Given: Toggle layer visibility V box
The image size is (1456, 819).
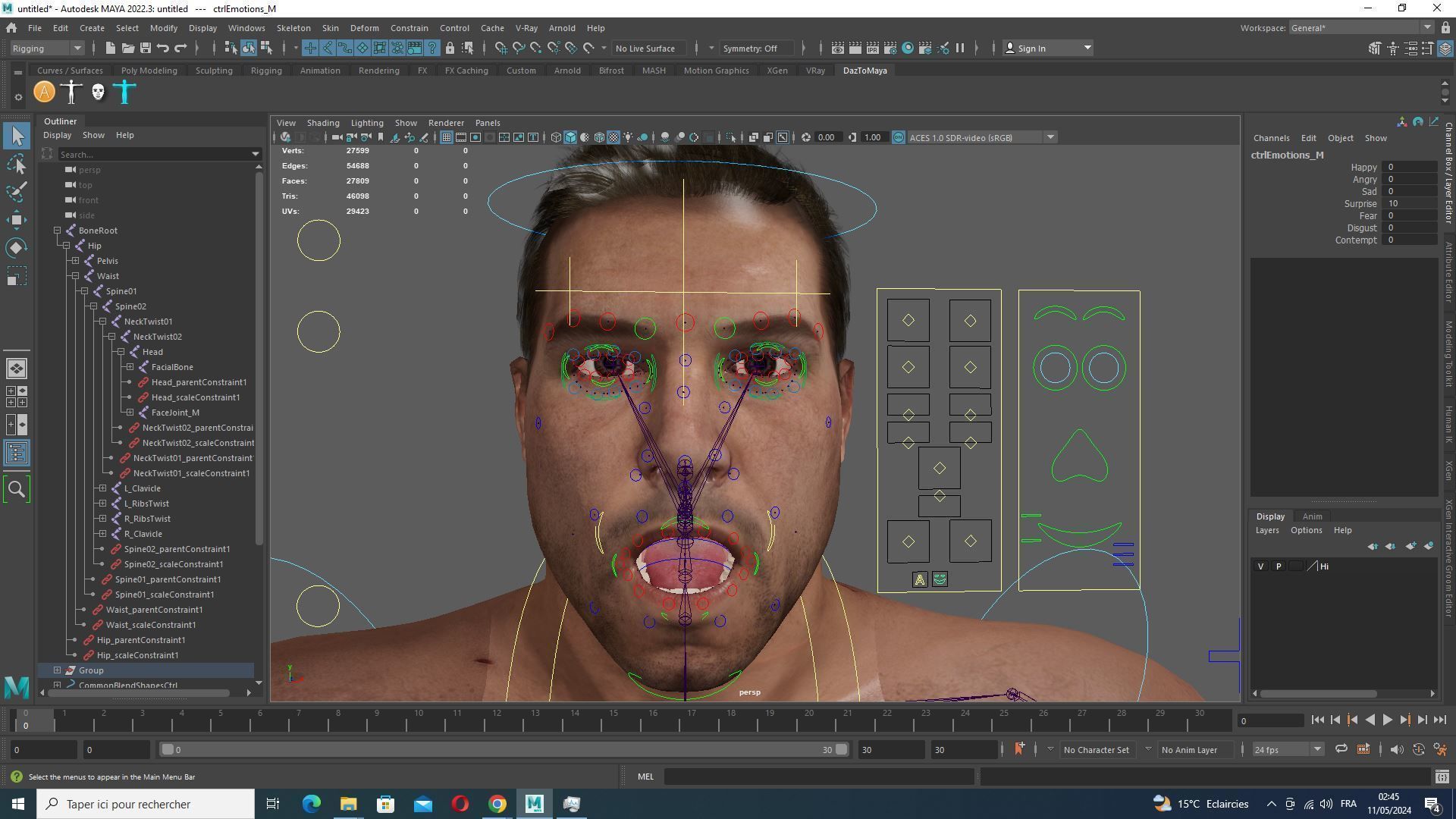Looking at the screenshot, I should click(1260, 566).
